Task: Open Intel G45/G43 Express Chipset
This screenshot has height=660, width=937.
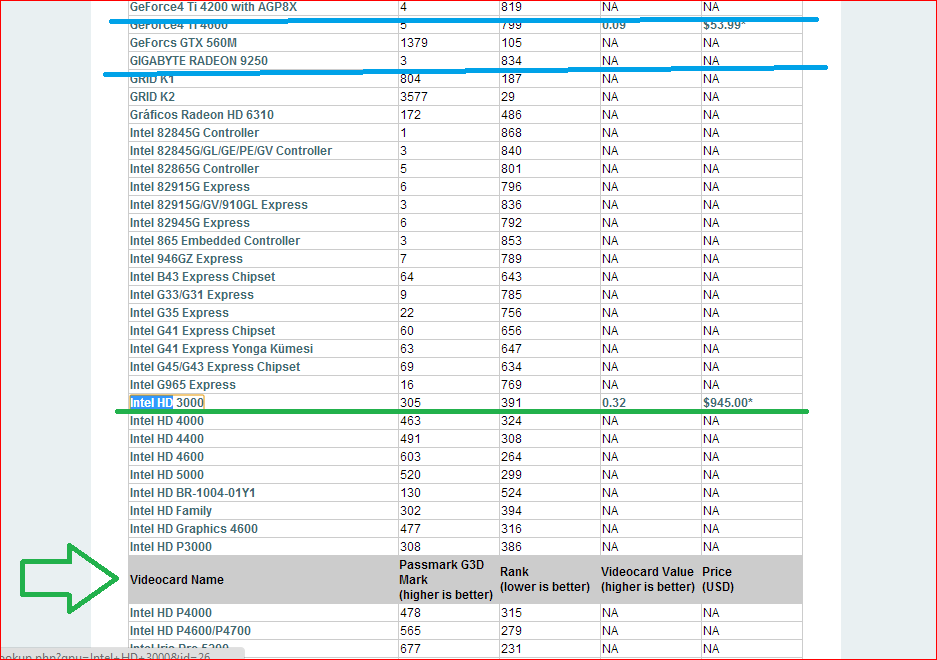Action: click(215, 366)
